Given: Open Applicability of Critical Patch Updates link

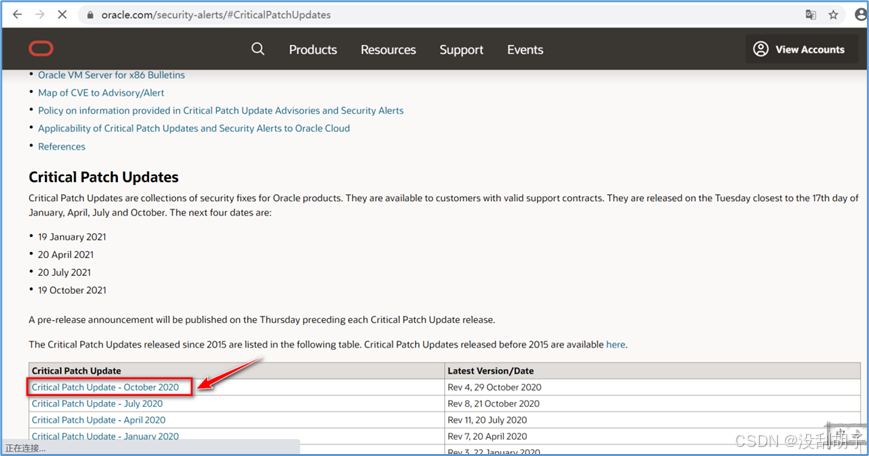Looking at the screenshot, I should [194, 128].
